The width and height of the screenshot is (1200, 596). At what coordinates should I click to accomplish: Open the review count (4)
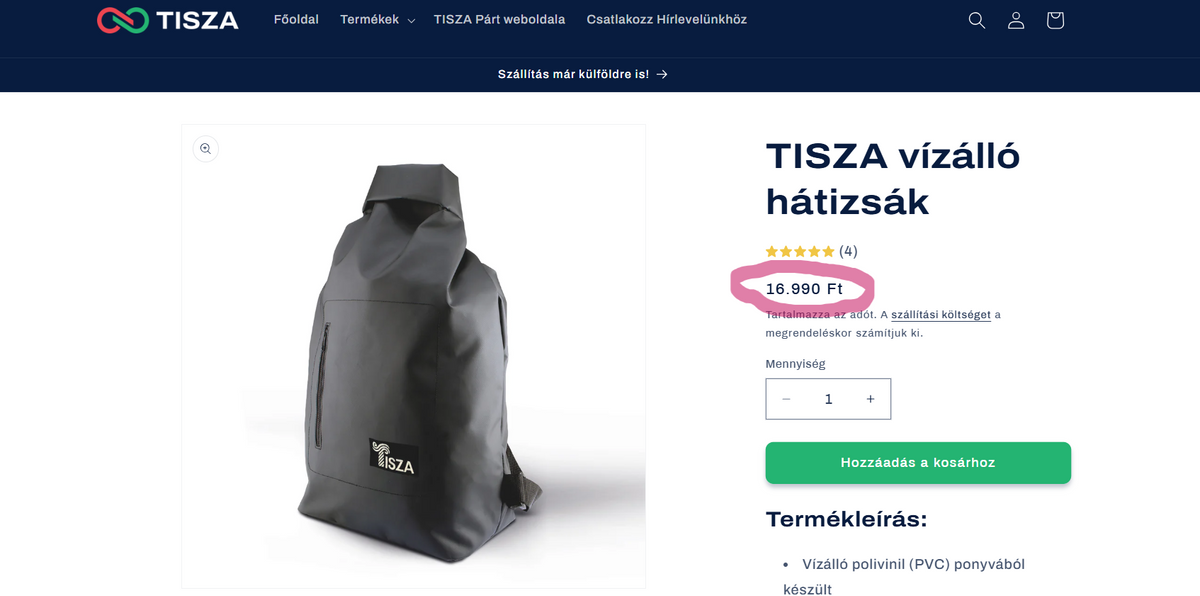click(848, 251)
